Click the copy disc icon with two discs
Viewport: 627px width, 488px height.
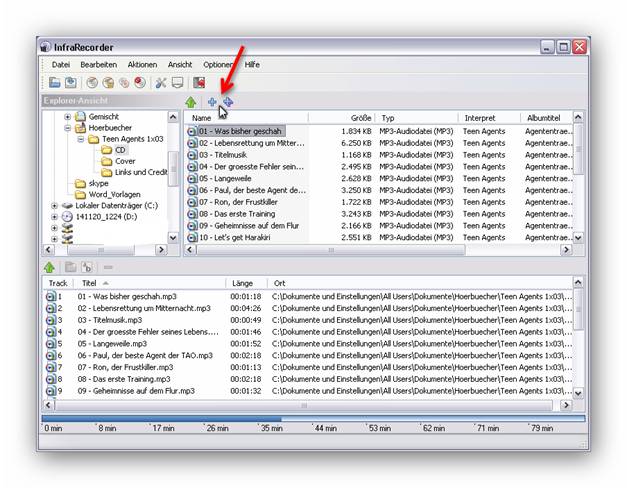(124, 83)
